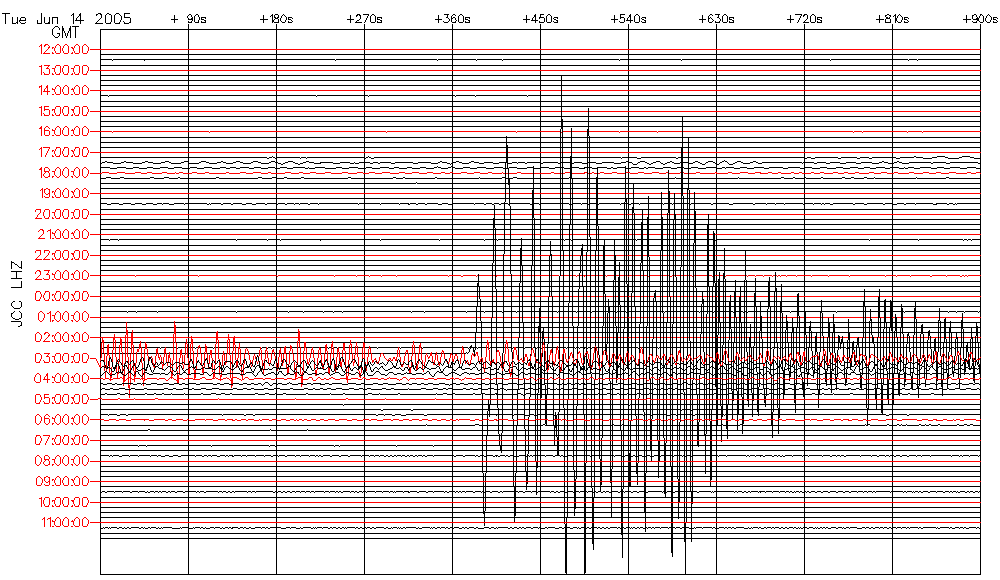Click the 06:00:00 time label
Screen dimensions: 1000x580
coord(62,420)
